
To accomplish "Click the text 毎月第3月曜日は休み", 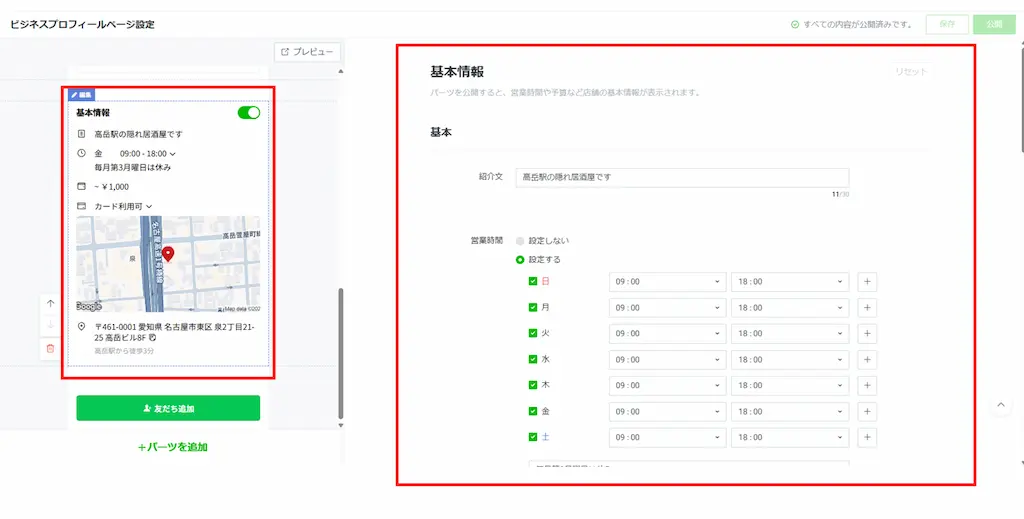I will click(133, 167).
